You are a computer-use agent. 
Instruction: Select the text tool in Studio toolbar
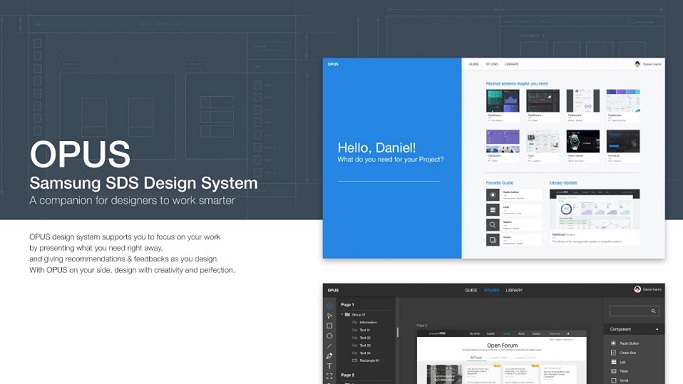tap(329, 366)
